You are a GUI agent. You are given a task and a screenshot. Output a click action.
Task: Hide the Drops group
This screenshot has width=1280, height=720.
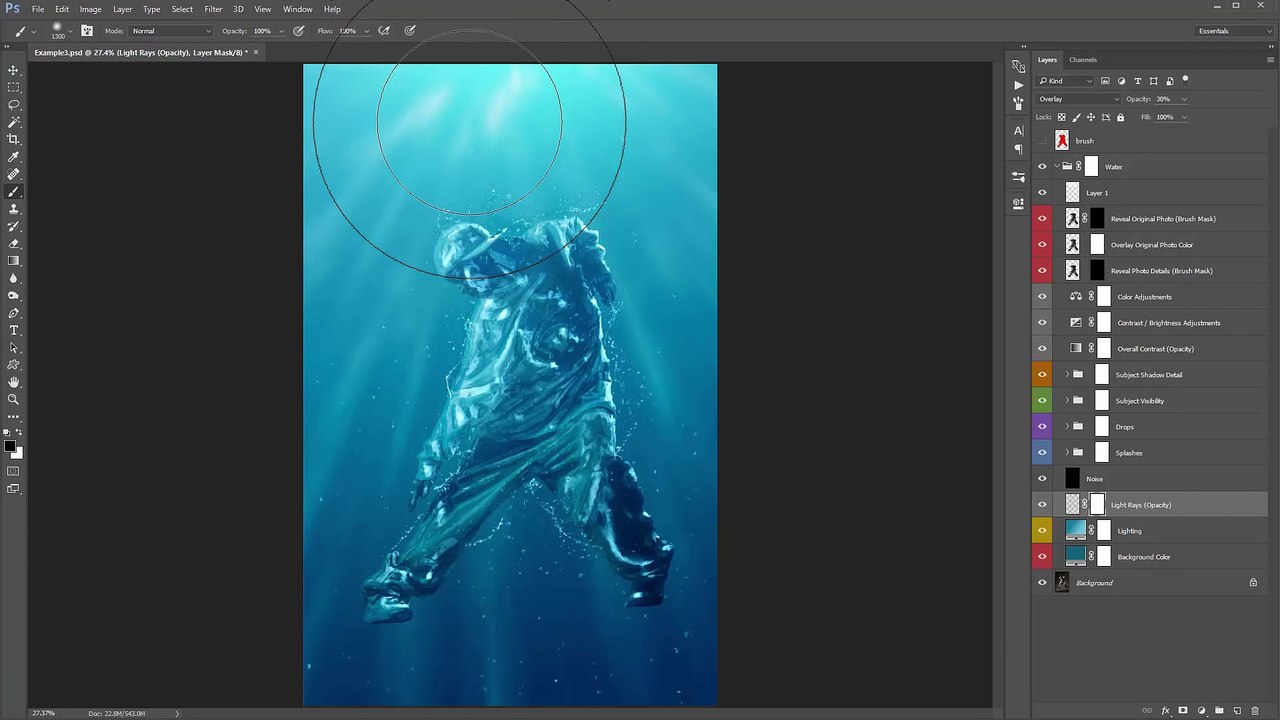(1042, 427)
